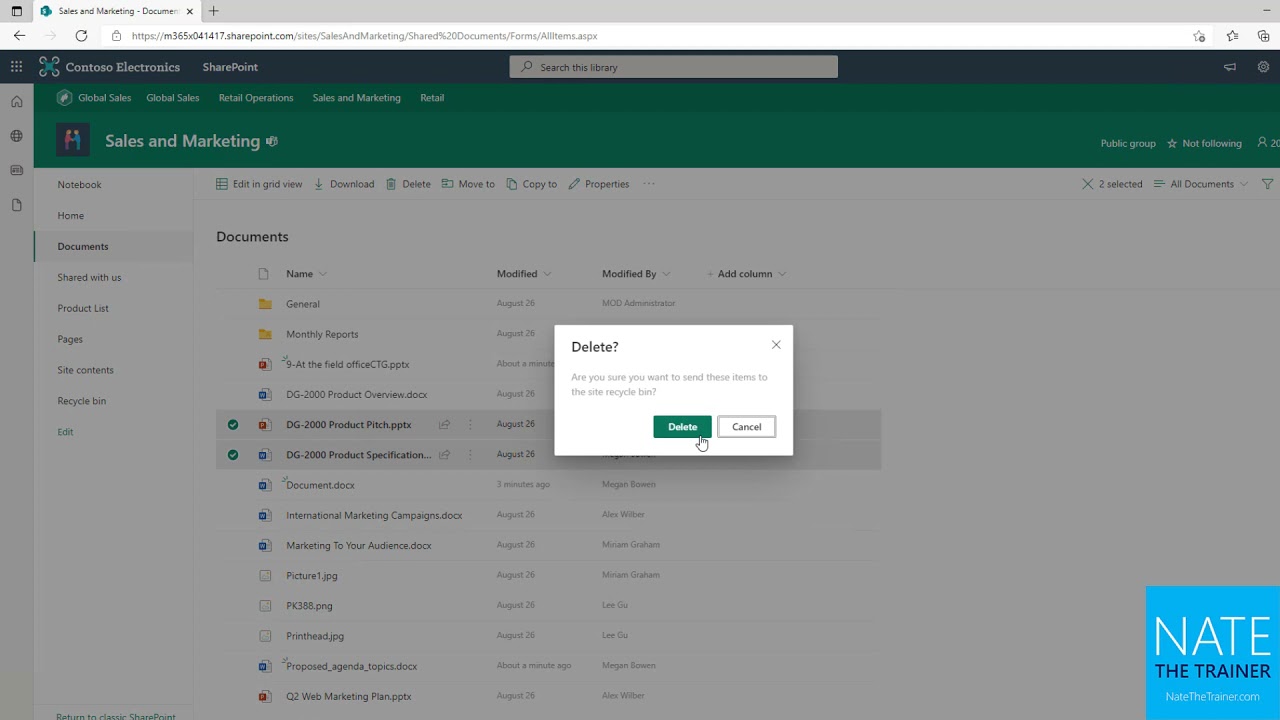Click the Contoso Electronics logo
This screenshot has height=720, width=1280.
pos(49,67)
